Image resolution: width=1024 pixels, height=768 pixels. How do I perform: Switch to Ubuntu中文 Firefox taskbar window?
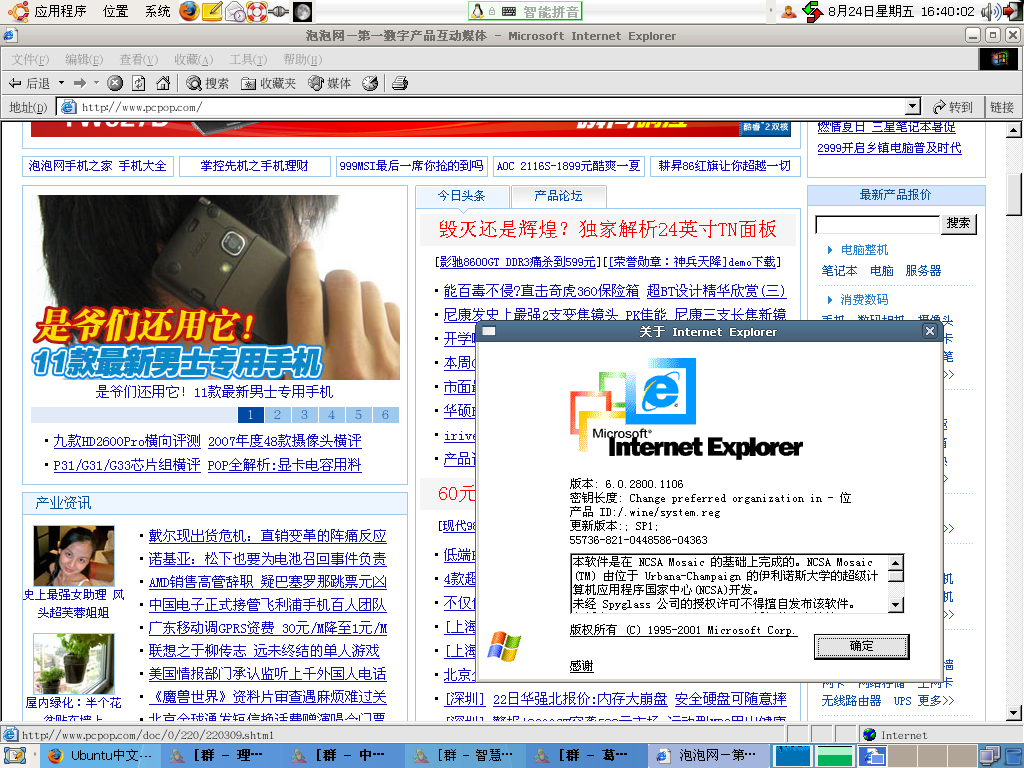(x=102, y=756)
